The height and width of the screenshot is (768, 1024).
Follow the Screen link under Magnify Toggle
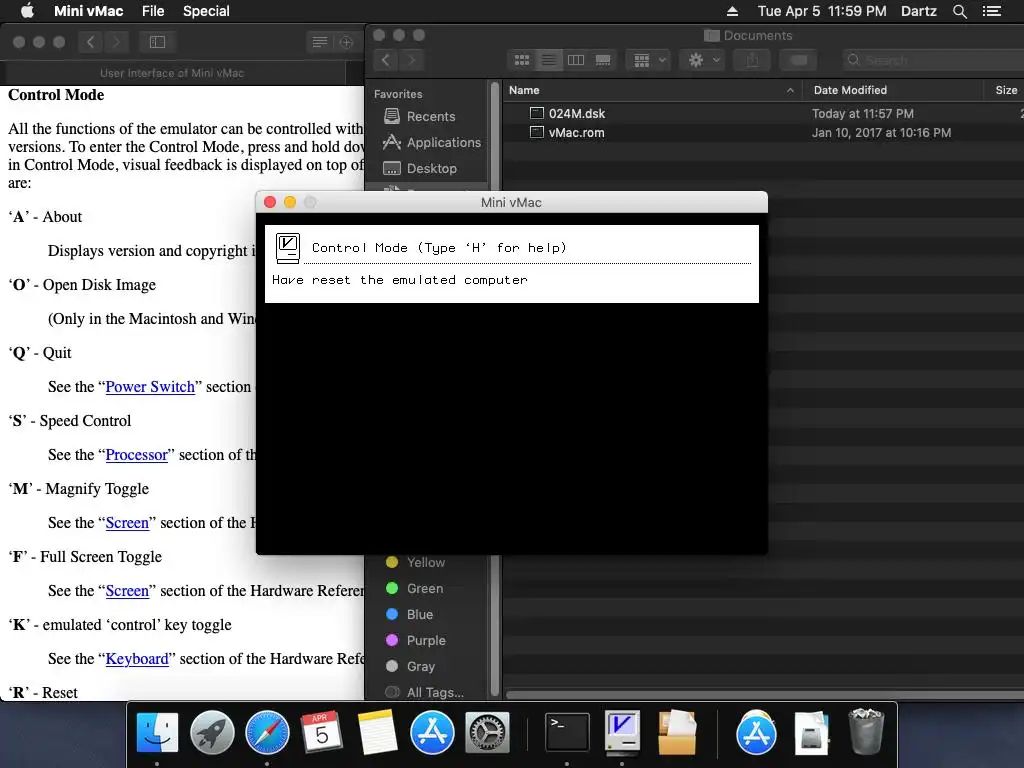pyautogui.click(x=127, y=522)
